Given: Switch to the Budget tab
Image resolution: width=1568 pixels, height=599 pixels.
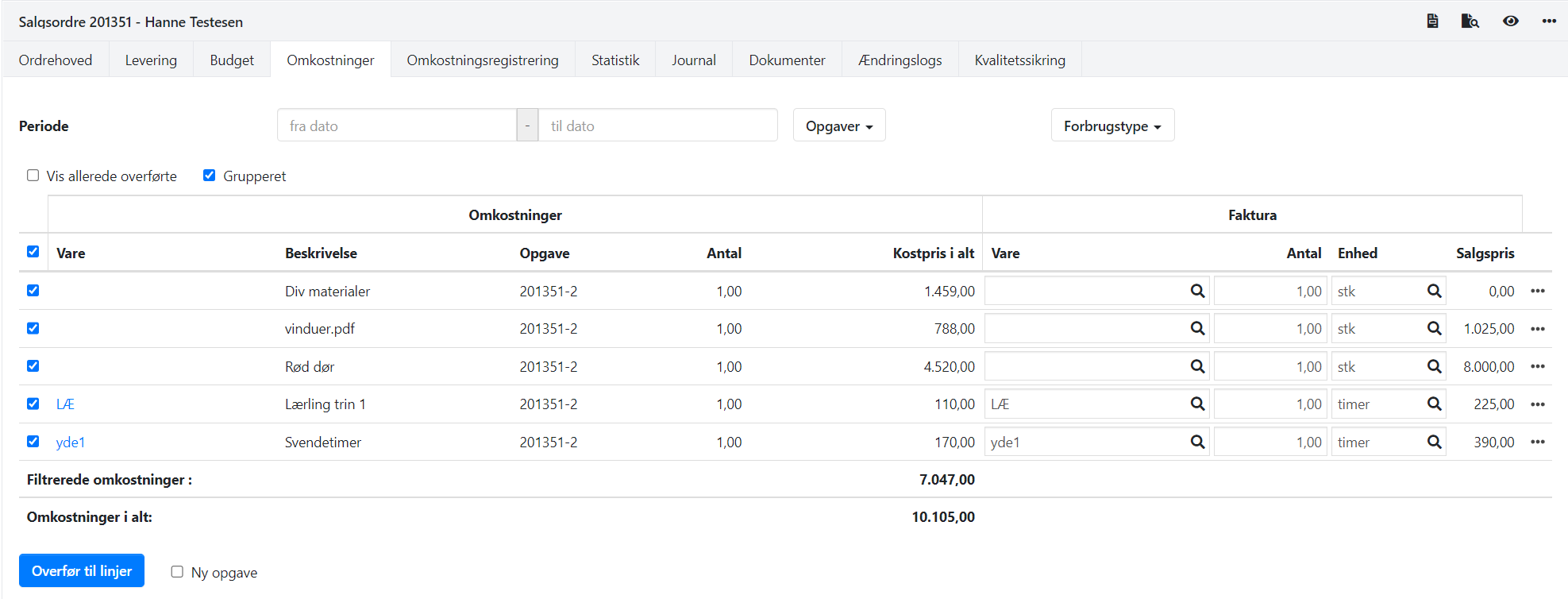Looking at the screenshot, I should coord(232,60).
